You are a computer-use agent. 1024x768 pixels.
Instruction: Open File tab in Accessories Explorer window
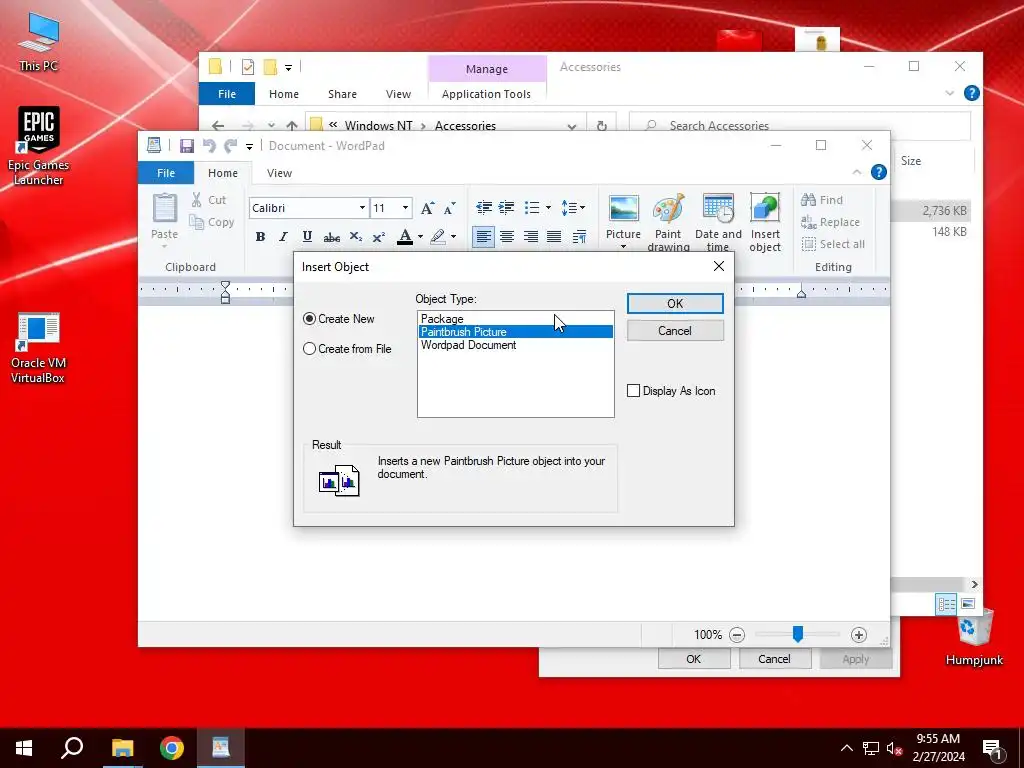click(x=227, y=94)
